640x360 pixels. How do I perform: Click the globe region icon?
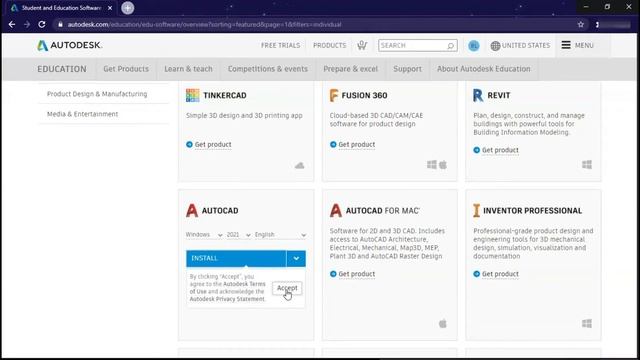(x=495, y=46)
